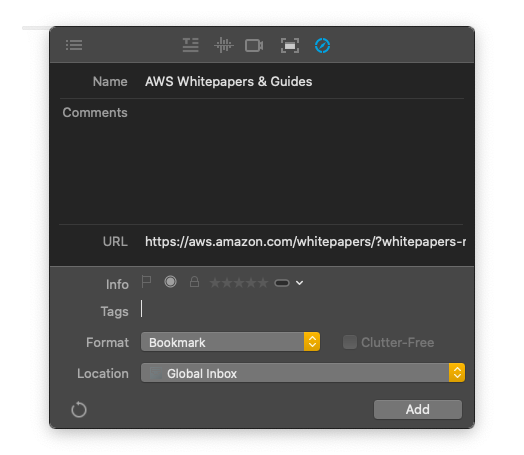
Task: Toggle the lock icon in Info row
Action: click(x=194, y=282)
